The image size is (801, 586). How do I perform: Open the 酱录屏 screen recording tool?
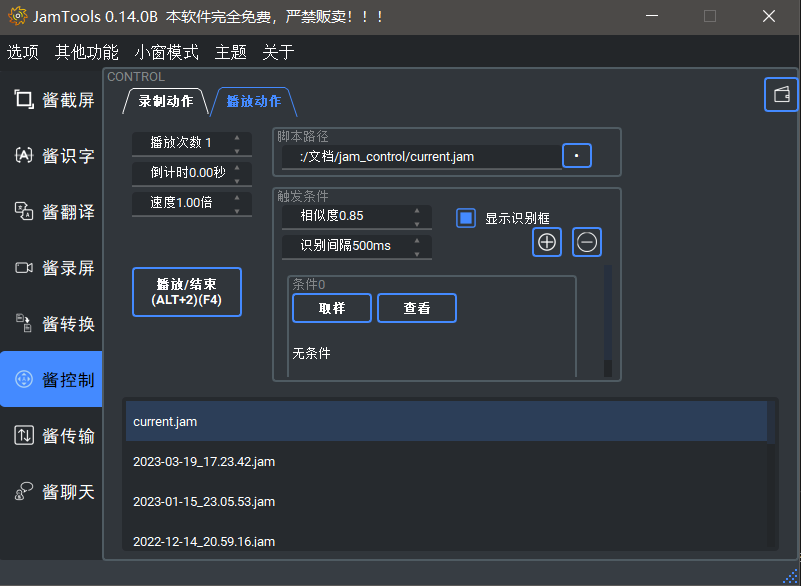51,268
